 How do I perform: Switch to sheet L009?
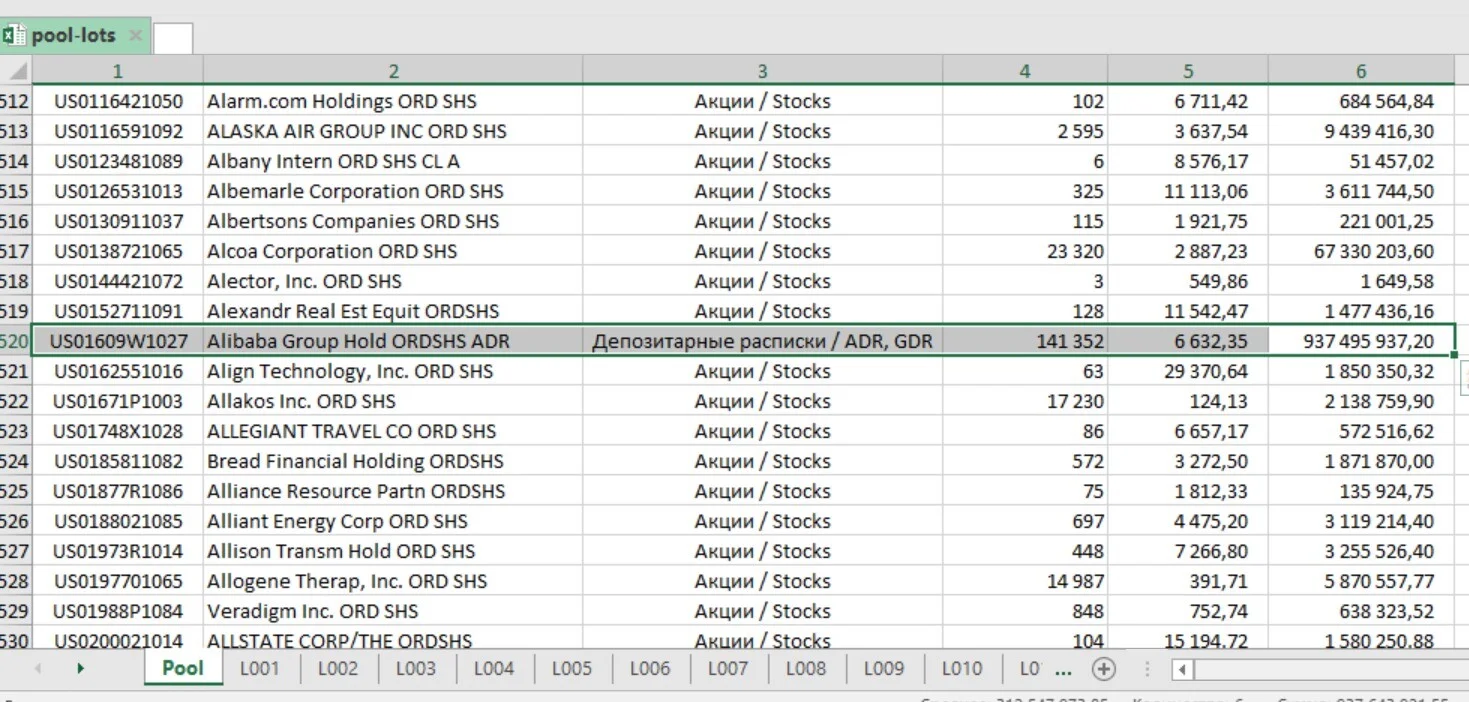coord(884,668)
